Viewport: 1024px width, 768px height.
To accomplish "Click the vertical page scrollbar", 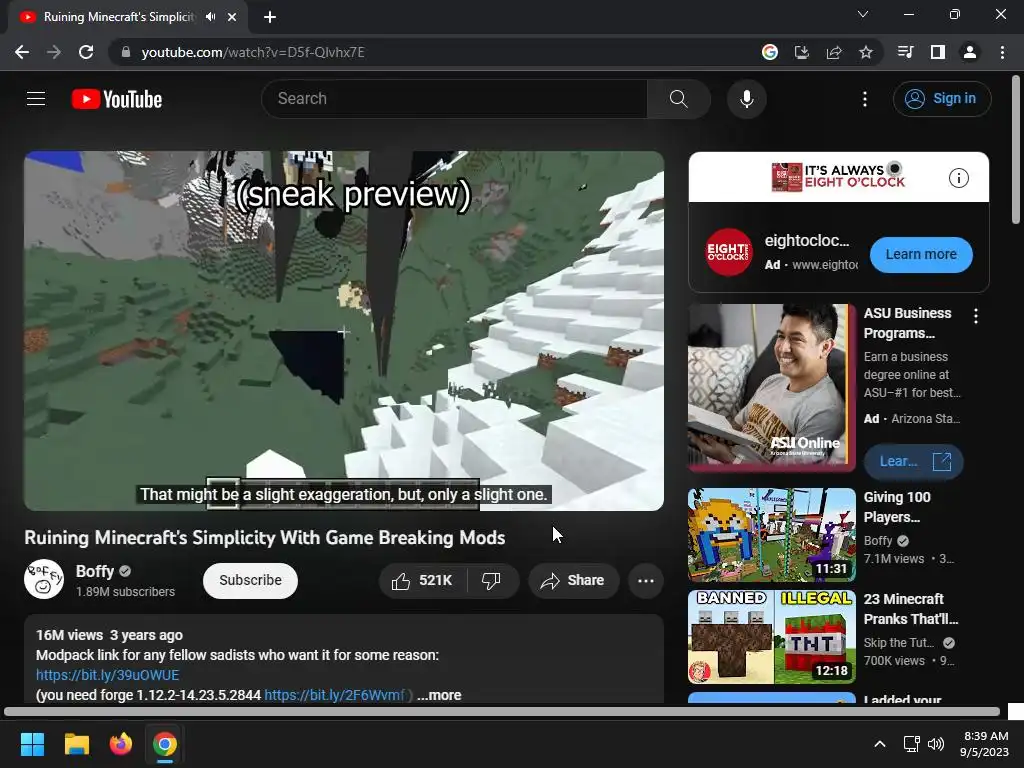I will [x=1016, y=150].
